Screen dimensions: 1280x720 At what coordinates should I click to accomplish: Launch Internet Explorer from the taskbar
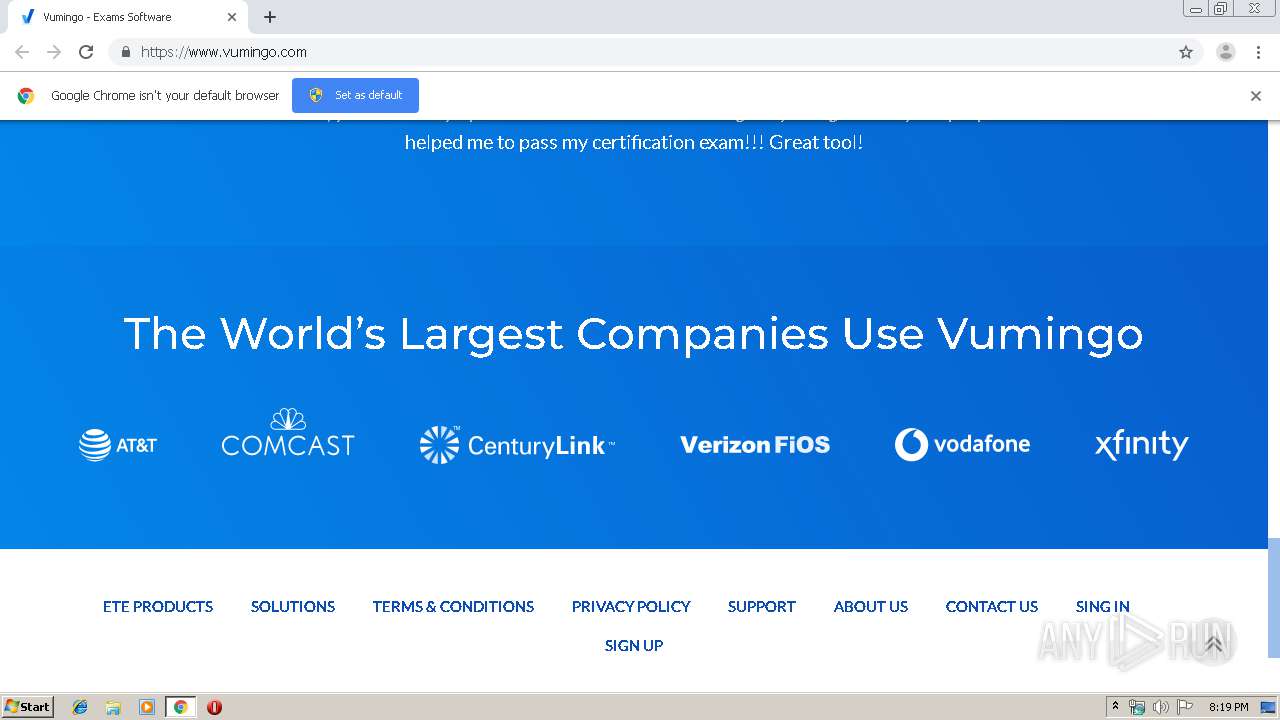pos(80,707)
